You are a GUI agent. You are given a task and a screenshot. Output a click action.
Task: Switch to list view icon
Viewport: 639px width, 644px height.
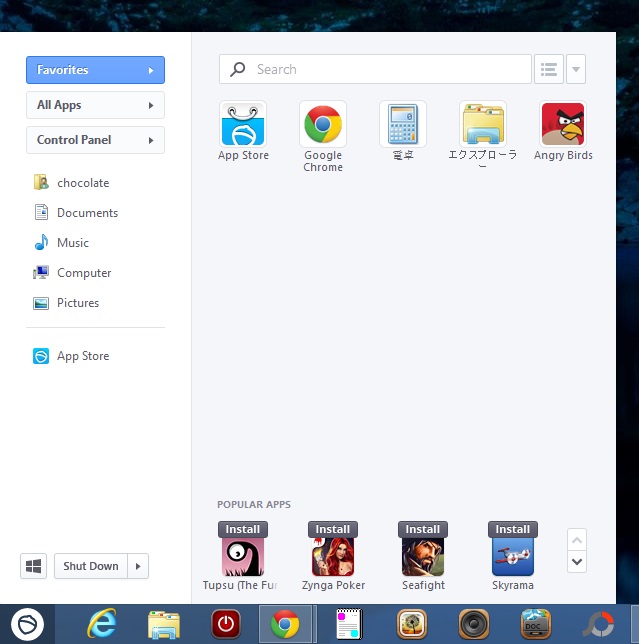tap(549, 69)
